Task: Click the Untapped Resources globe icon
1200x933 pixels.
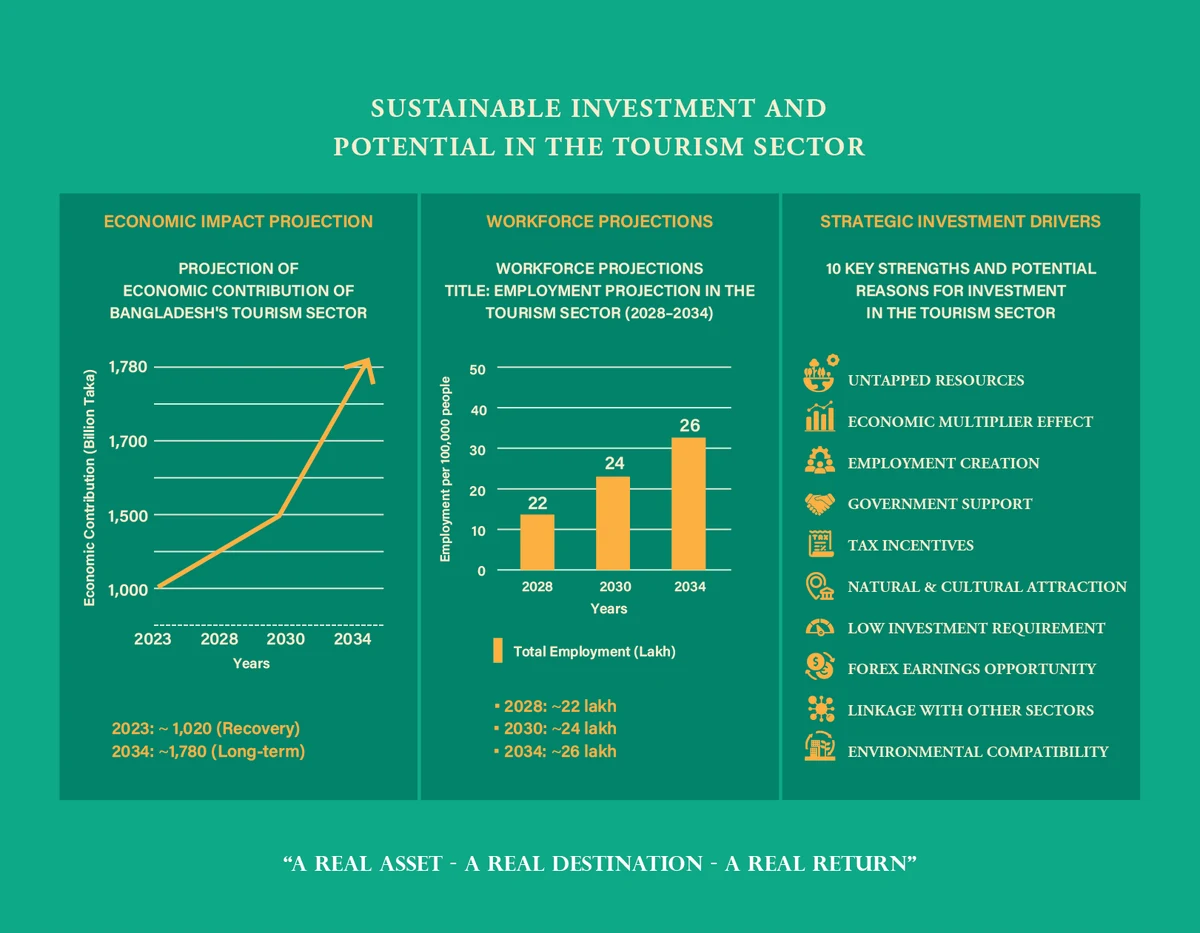Action: click(x=821, y=373)
